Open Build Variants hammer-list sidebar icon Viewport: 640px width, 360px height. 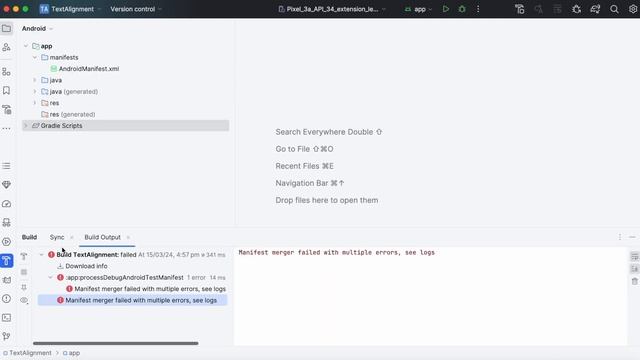pos(7,109)
